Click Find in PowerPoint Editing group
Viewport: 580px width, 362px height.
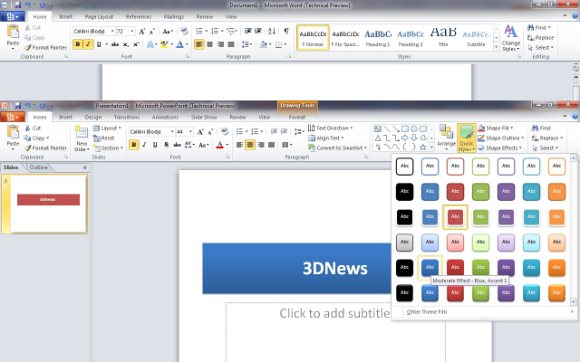[541, 128]
